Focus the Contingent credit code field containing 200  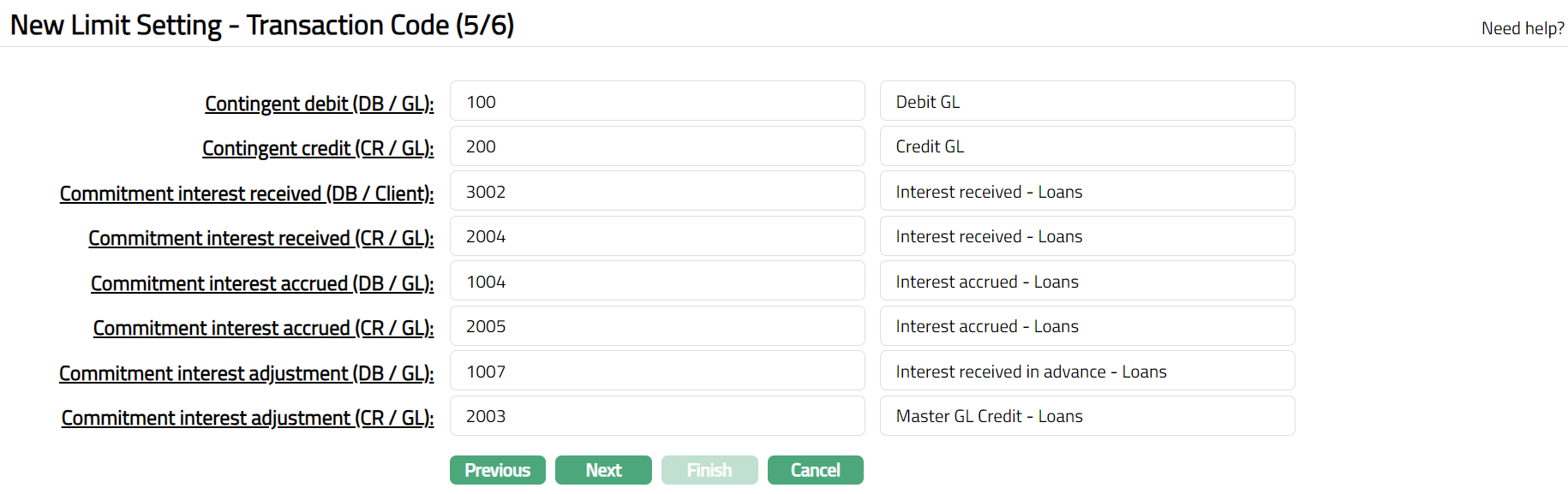click(x=656, y=146)
